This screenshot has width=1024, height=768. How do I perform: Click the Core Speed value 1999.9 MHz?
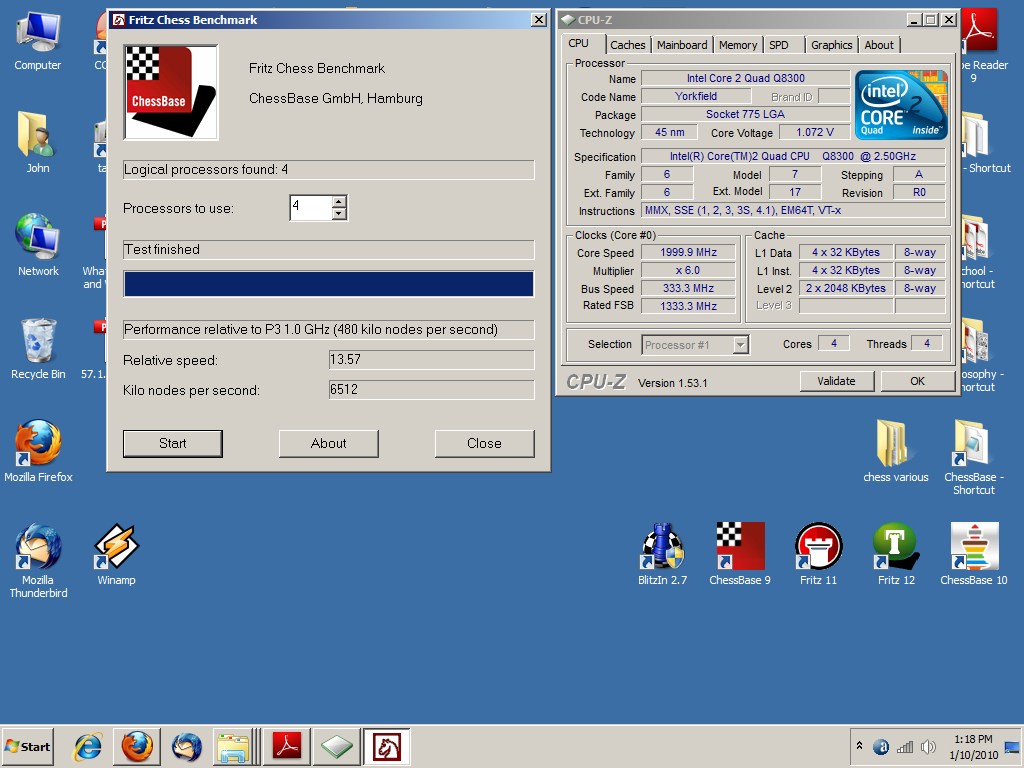coord(688,252)
